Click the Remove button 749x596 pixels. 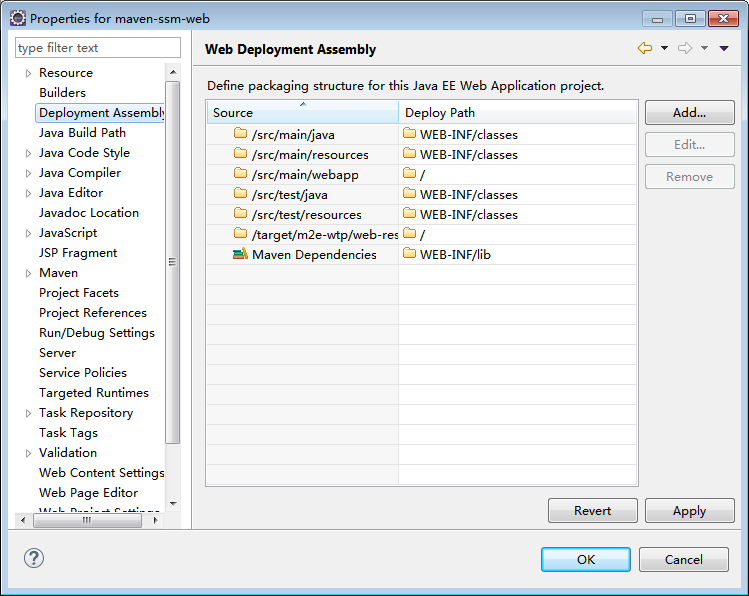(689, 177)
